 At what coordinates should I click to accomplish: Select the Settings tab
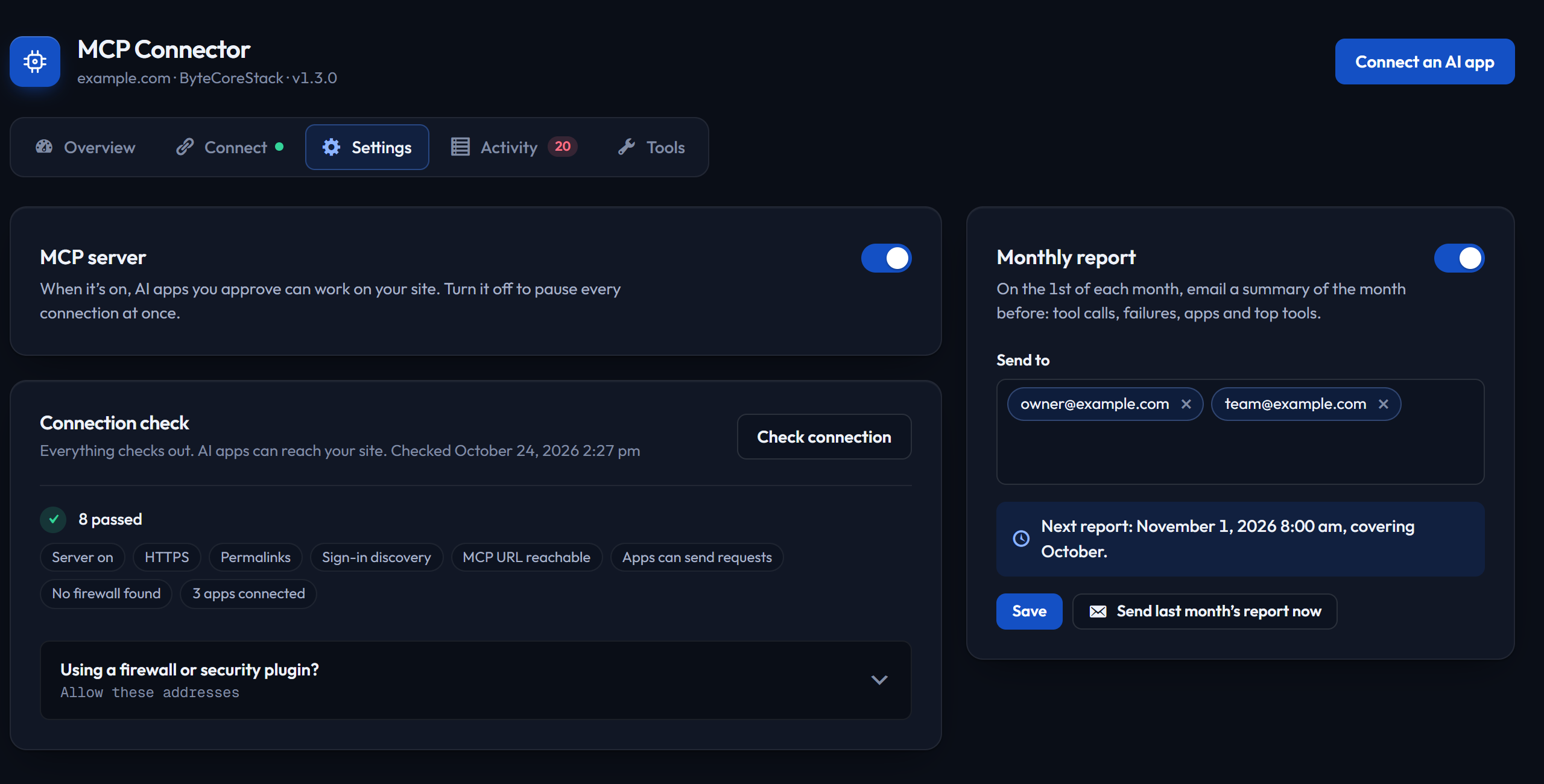[x=367, y=147]
